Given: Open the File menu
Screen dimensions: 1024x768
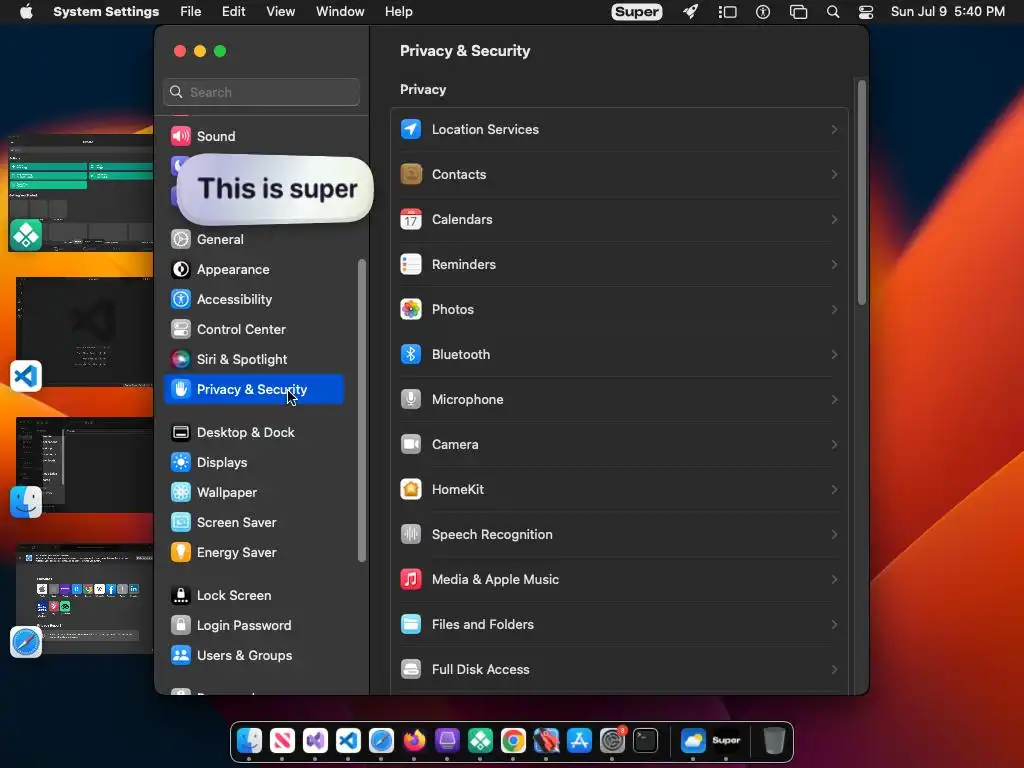Looking at the screenshot, I should click(191, 12).
